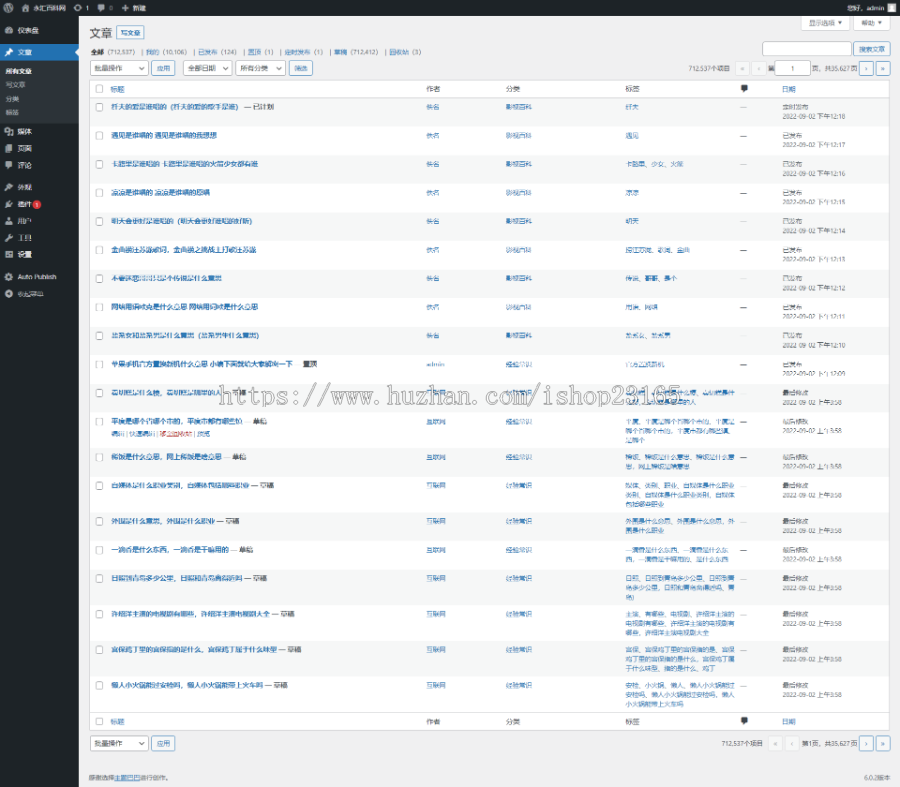900x787 pixels.
Task: Tick the select-all checkbox in table header
Action: click(x=99, y=89)
